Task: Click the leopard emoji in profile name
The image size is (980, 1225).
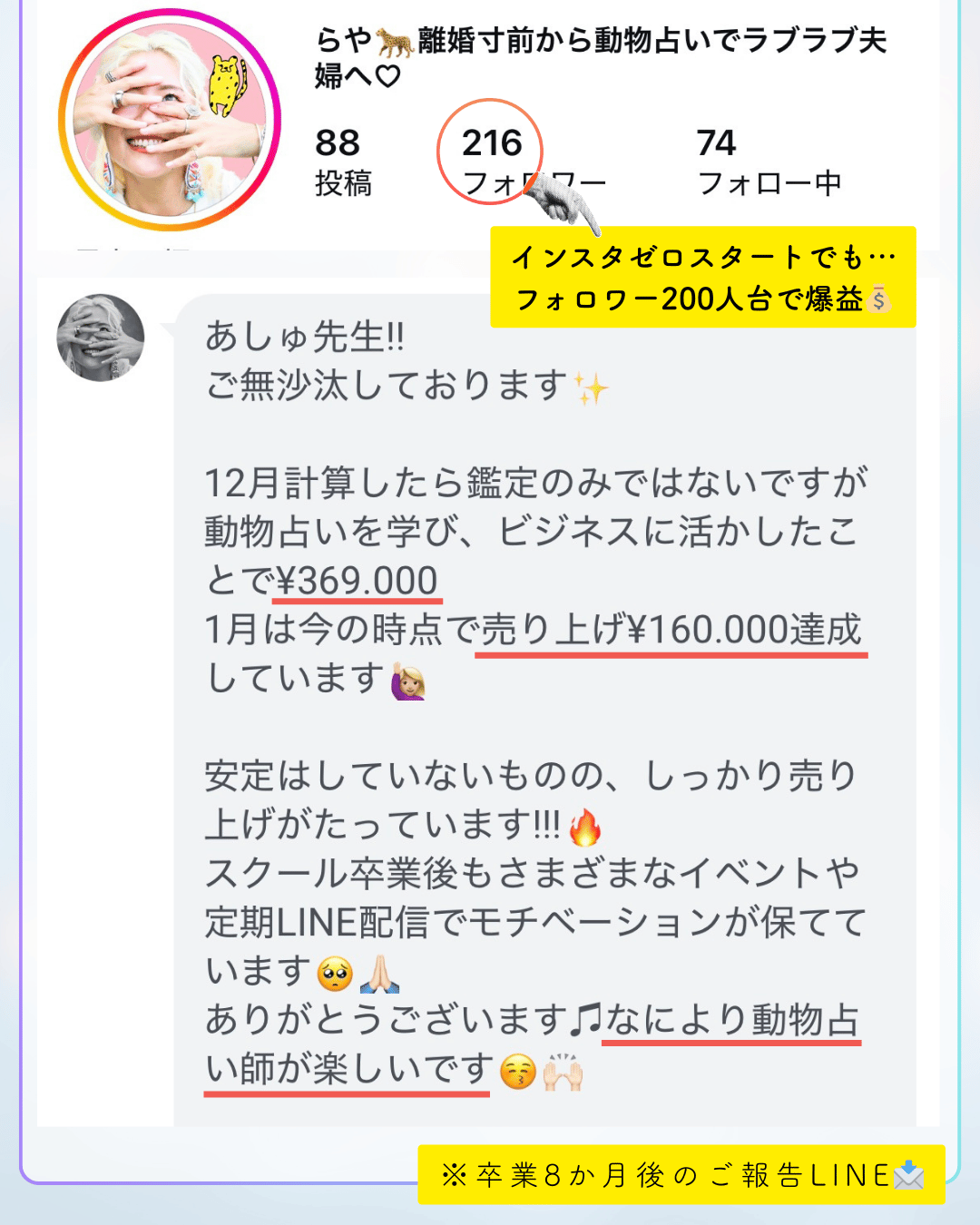Action: (x=395, y=42)
